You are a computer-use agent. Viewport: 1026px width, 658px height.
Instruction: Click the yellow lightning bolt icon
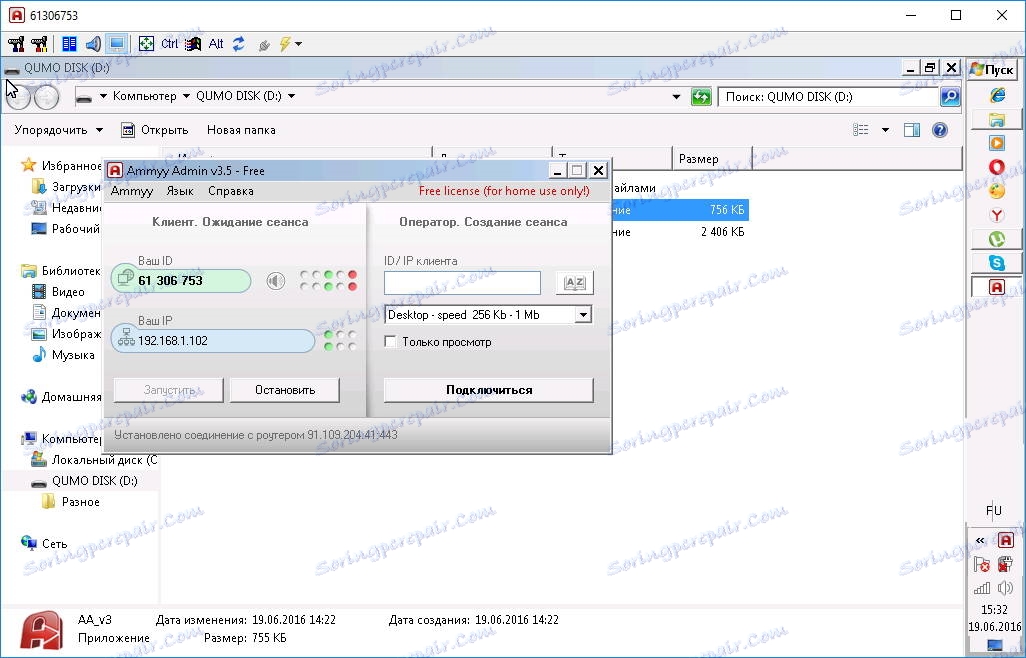285,44
